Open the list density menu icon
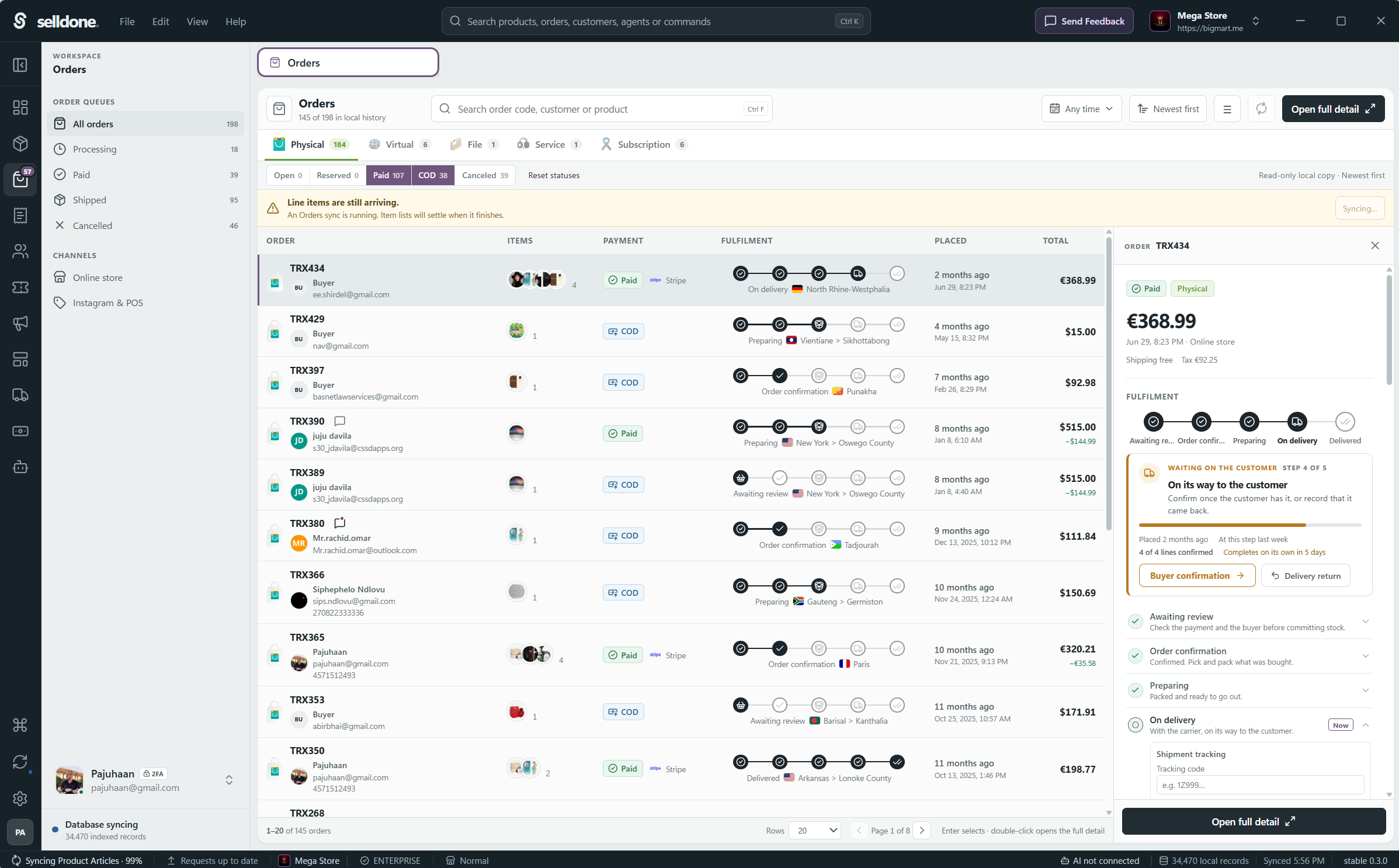This screenshot has width=1399, height=868. [x=1227, y=109]
